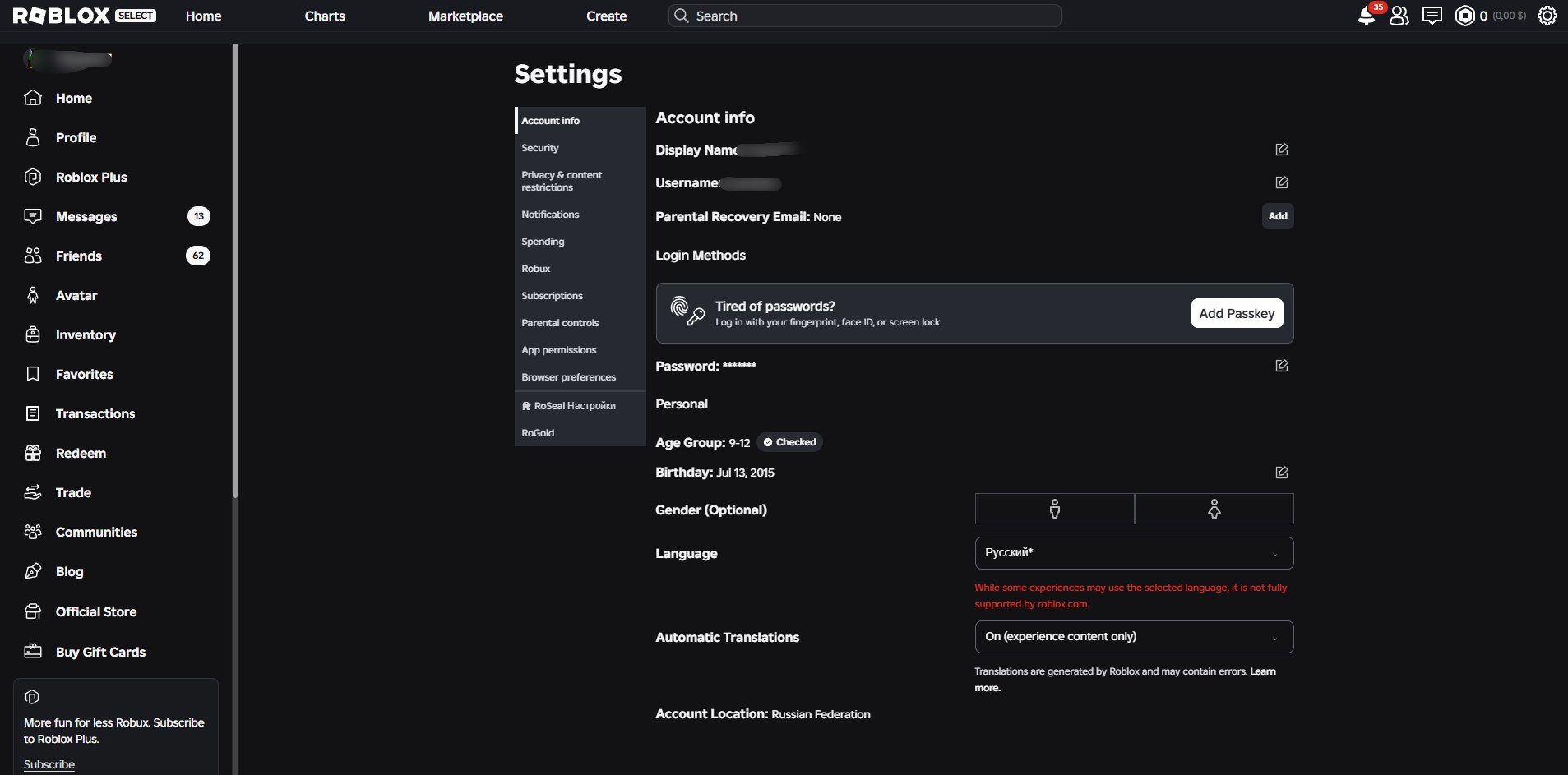Click the Checked age group badge
The width and height of the screenshot is (1568, 775).
(x=789, y=442)
